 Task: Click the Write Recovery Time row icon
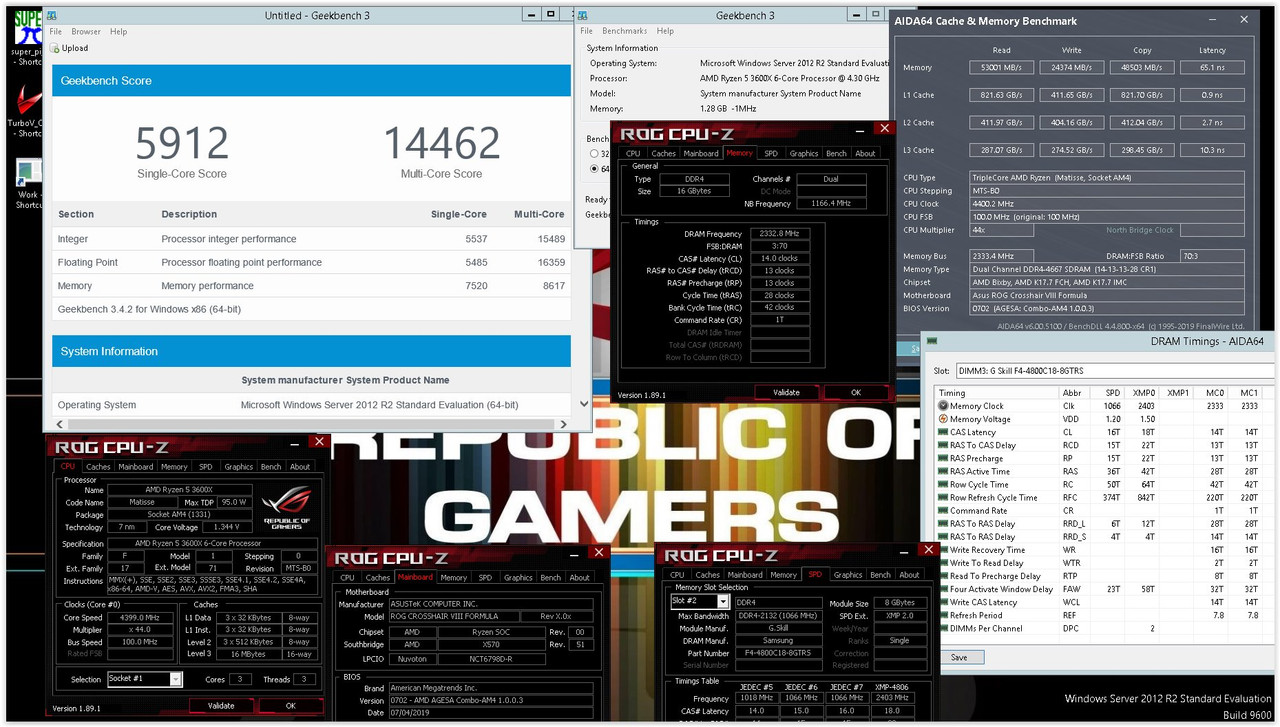coord(943,549)
